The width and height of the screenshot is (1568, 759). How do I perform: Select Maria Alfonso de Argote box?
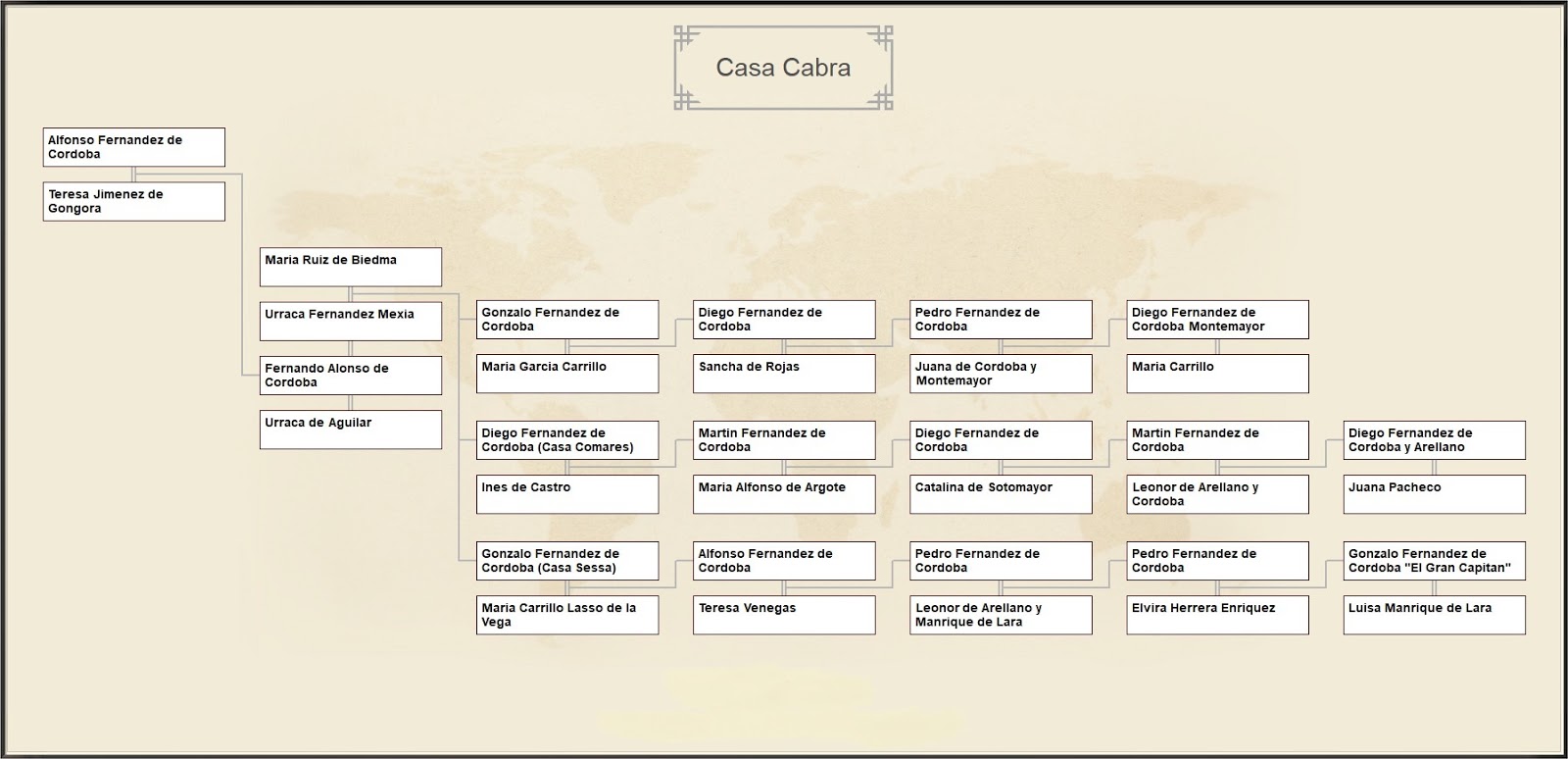[784, 493]
